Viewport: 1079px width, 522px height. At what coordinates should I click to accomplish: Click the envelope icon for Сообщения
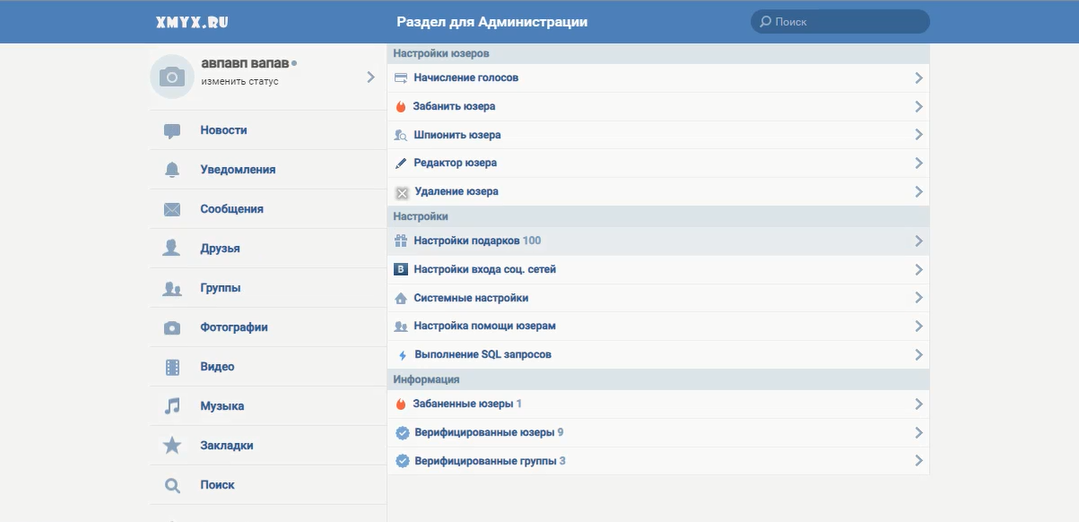coord(172,210)
